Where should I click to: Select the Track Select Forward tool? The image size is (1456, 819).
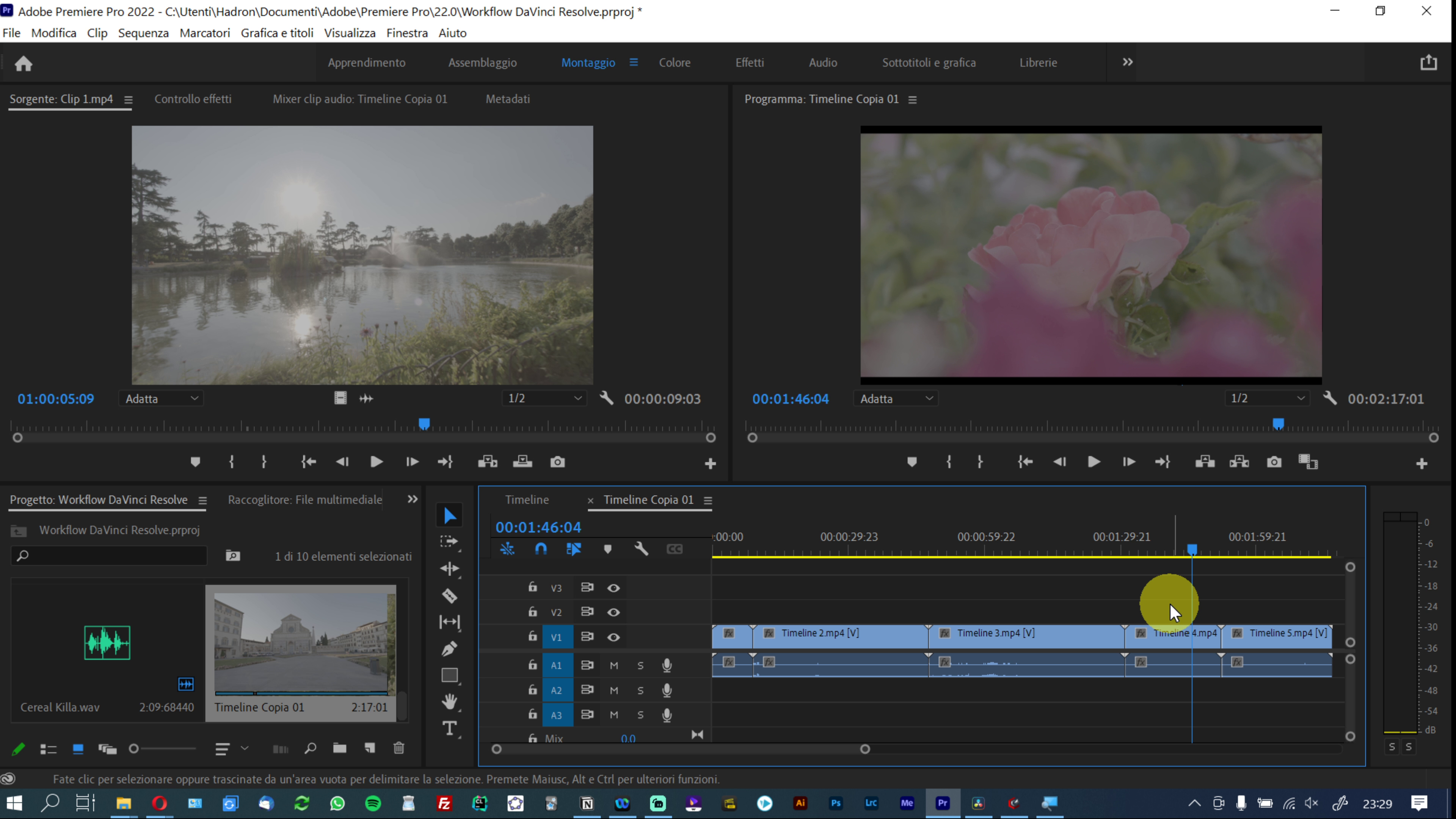point(450,542)
